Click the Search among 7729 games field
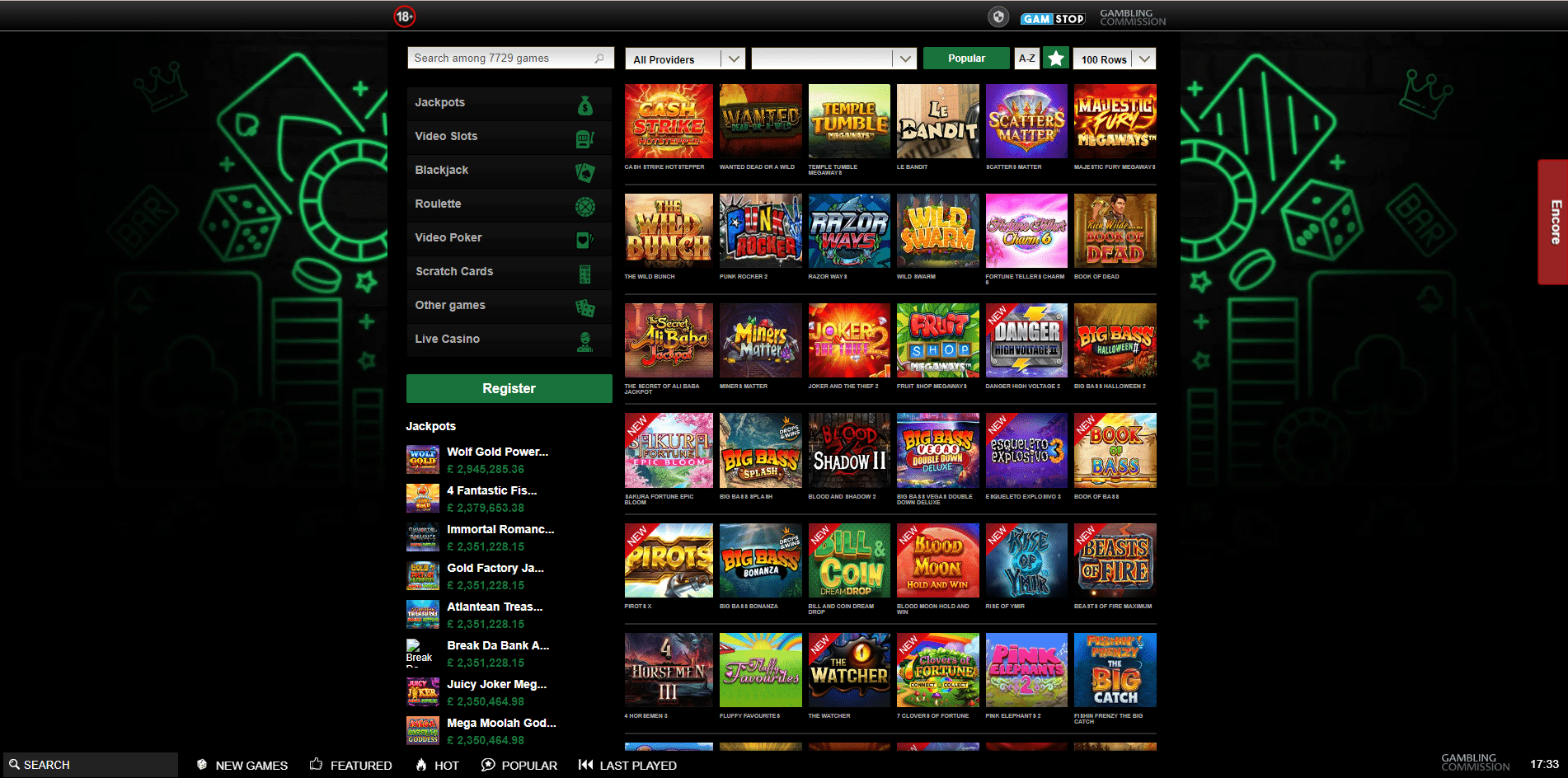The image size is (1568, 778). click(x=510, y=59)
